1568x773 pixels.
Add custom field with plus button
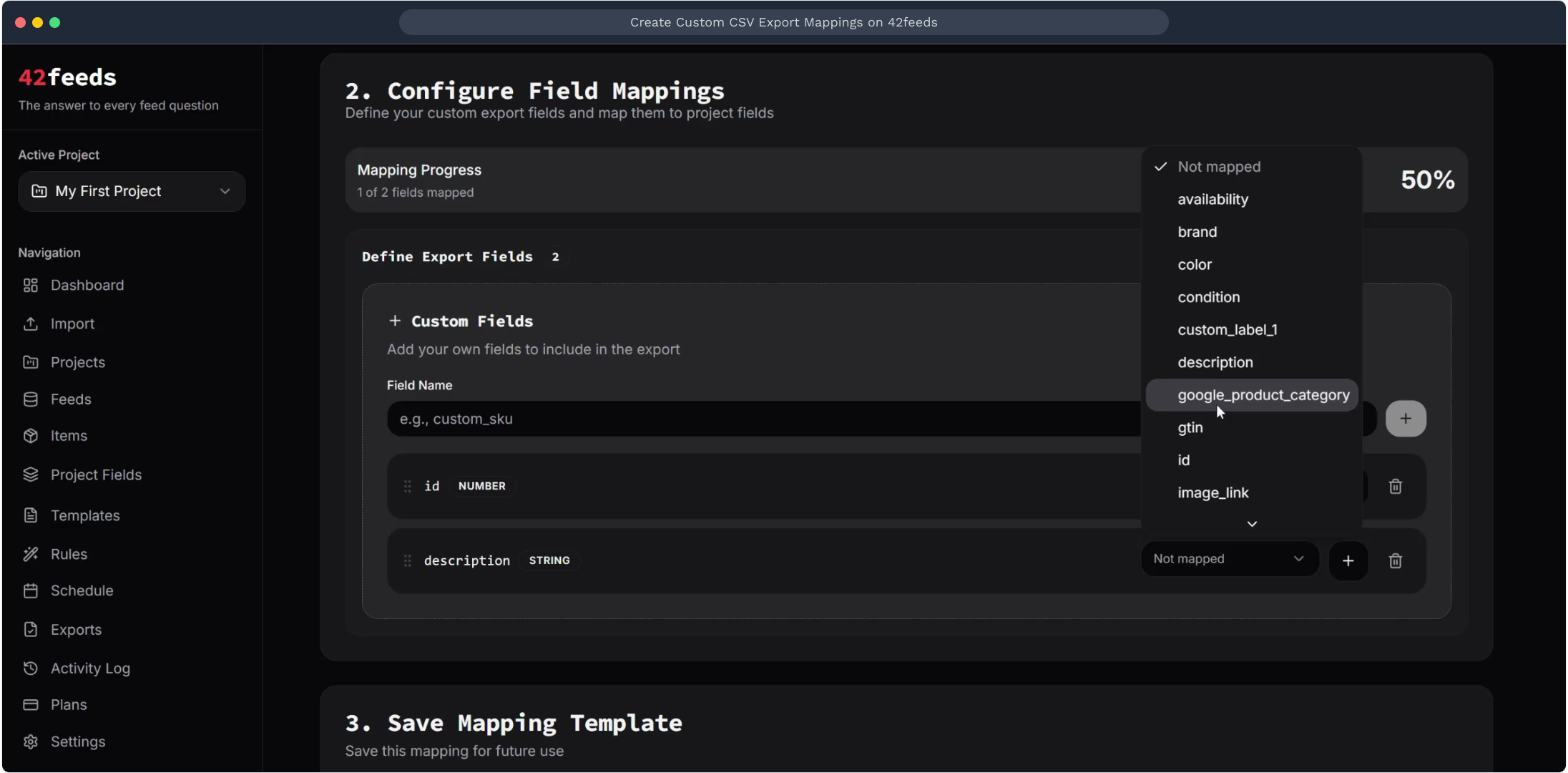[1405, 419]
